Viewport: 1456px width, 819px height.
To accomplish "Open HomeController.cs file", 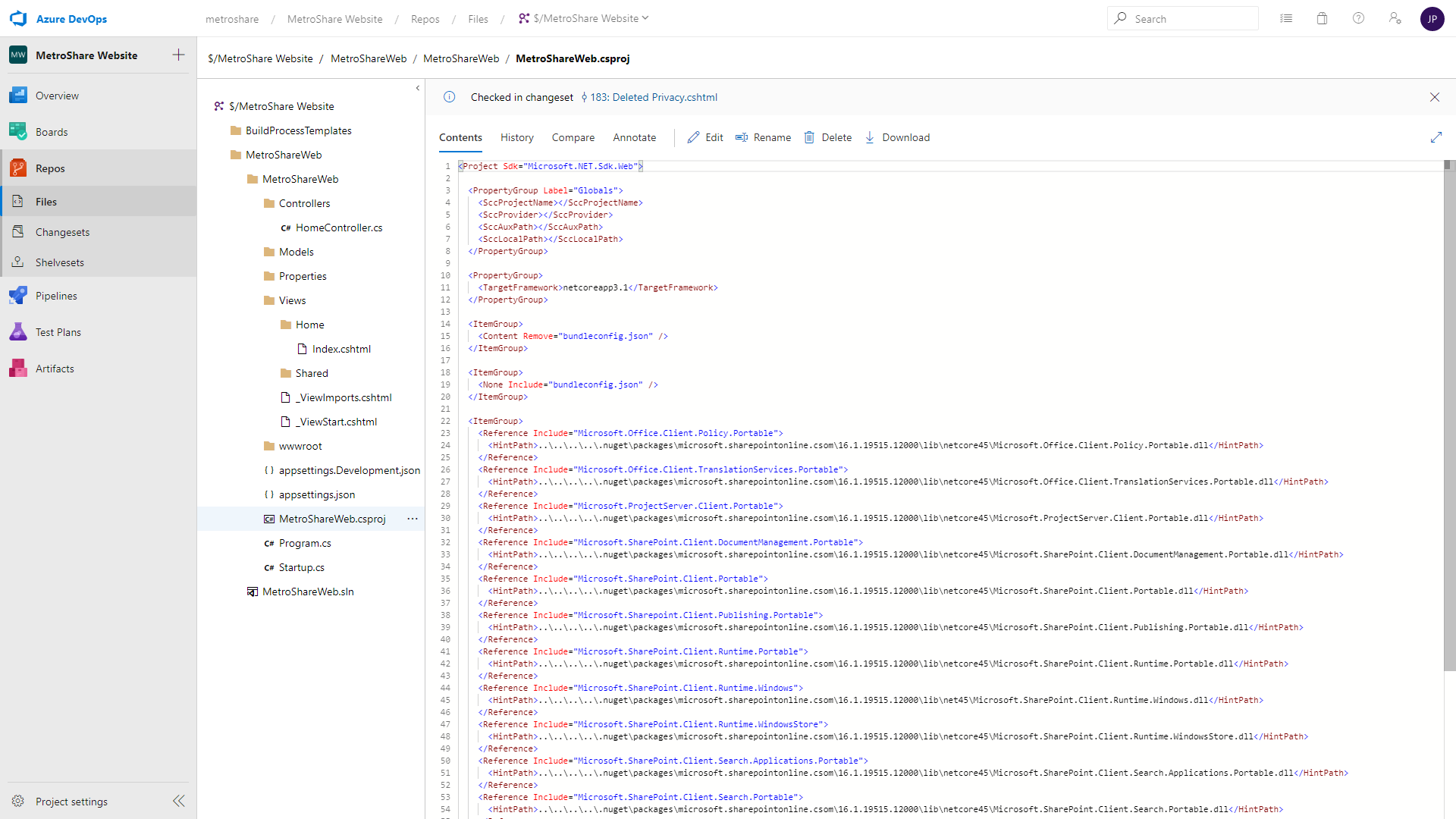I will pos(339,227).
